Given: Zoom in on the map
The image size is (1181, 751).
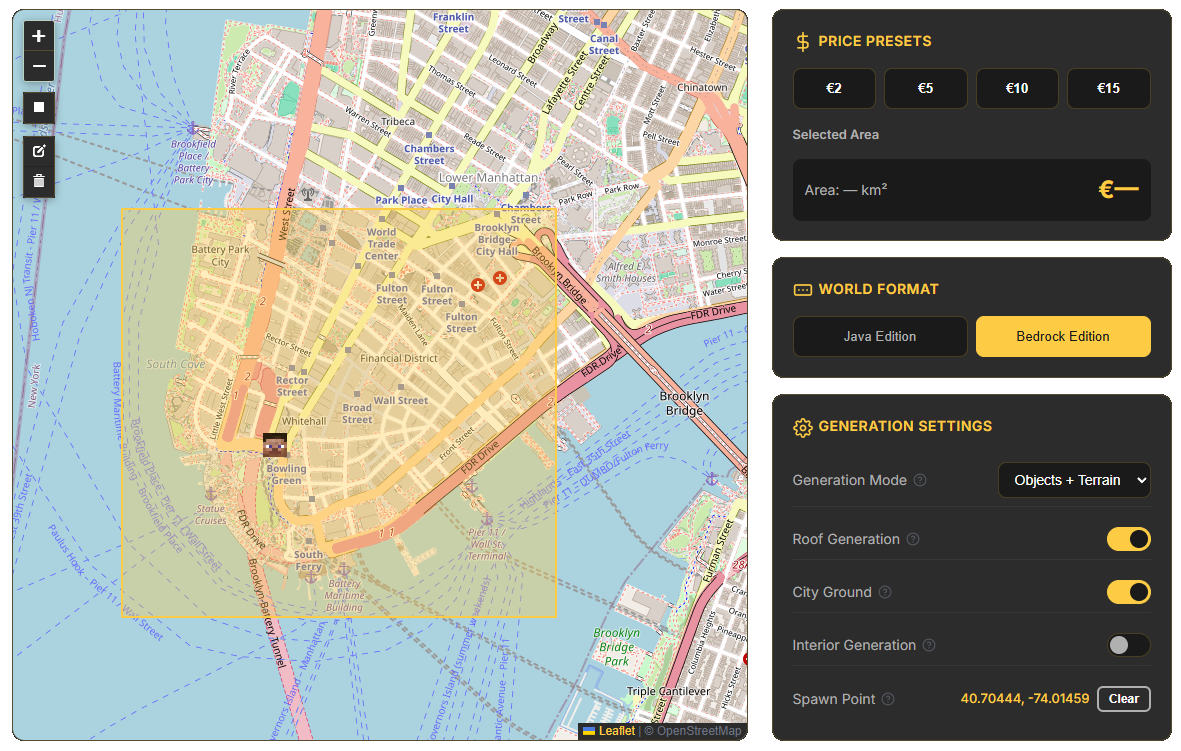Looking at the screenshot, I should pos(38,35).
